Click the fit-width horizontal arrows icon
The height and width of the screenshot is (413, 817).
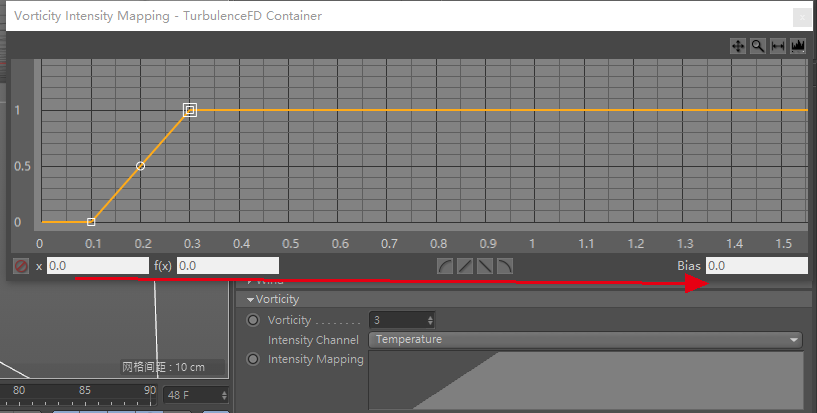777,46
